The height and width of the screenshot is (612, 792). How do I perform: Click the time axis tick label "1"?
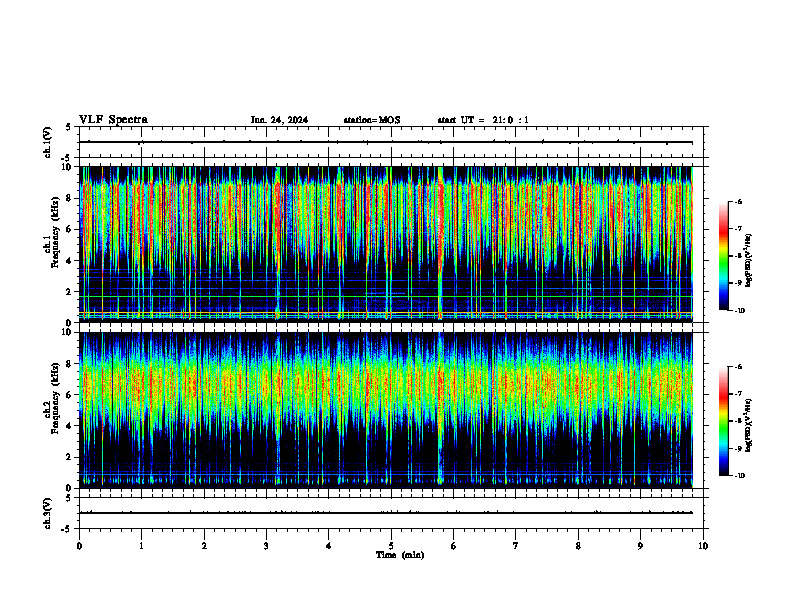pos(141,546)
